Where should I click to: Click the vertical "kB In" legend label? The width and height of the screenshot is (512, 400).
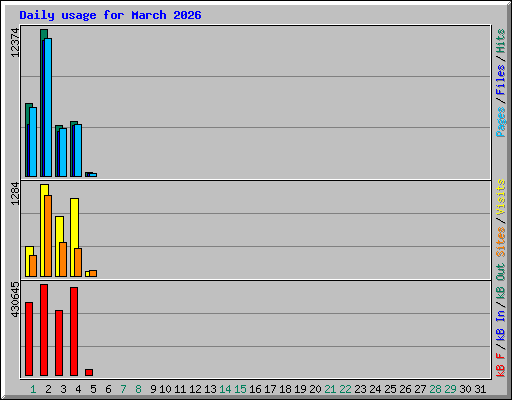pos(500,325)
